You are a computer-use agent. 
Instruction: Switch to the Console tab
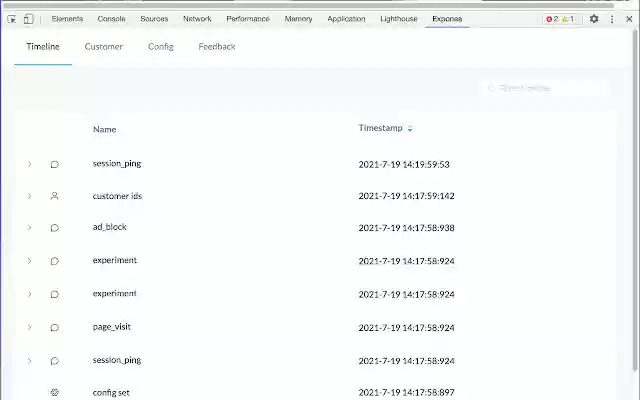tap(111, 19)
